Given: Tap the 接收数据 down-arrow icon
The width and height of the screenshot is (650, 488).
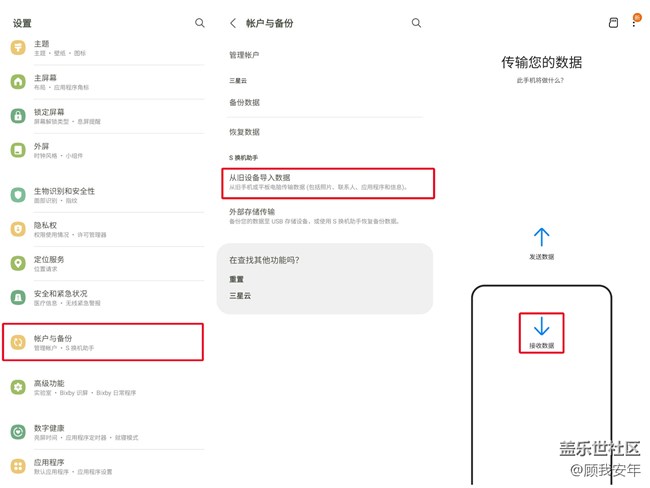Looking at the screenshot, I should point(541,327).
